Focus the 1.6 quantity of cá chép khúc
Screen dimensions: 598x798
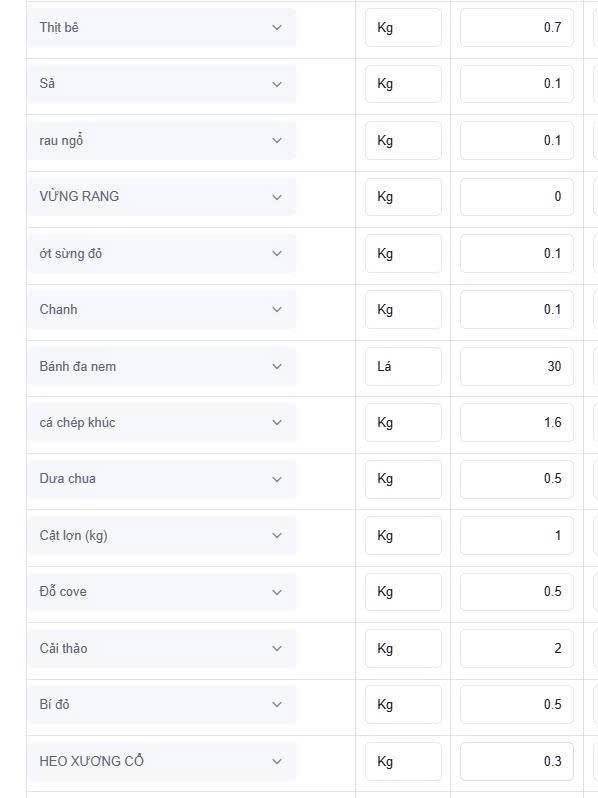coord(517,422)
